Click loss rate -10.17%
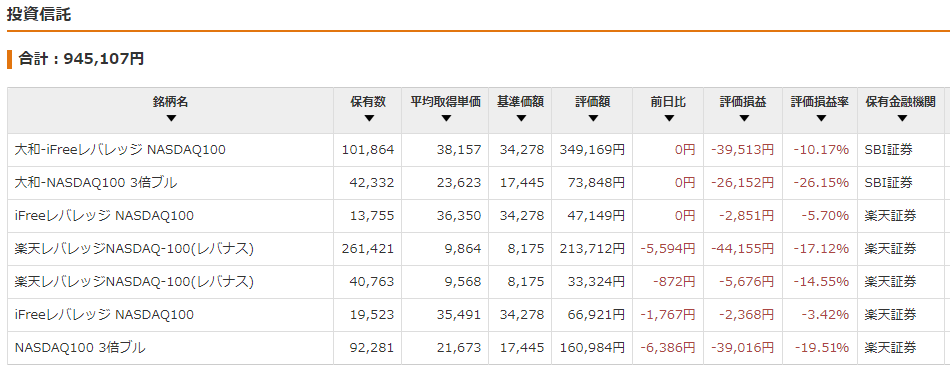The width and height of the screenshot is (950, 369). coord(822,150)
